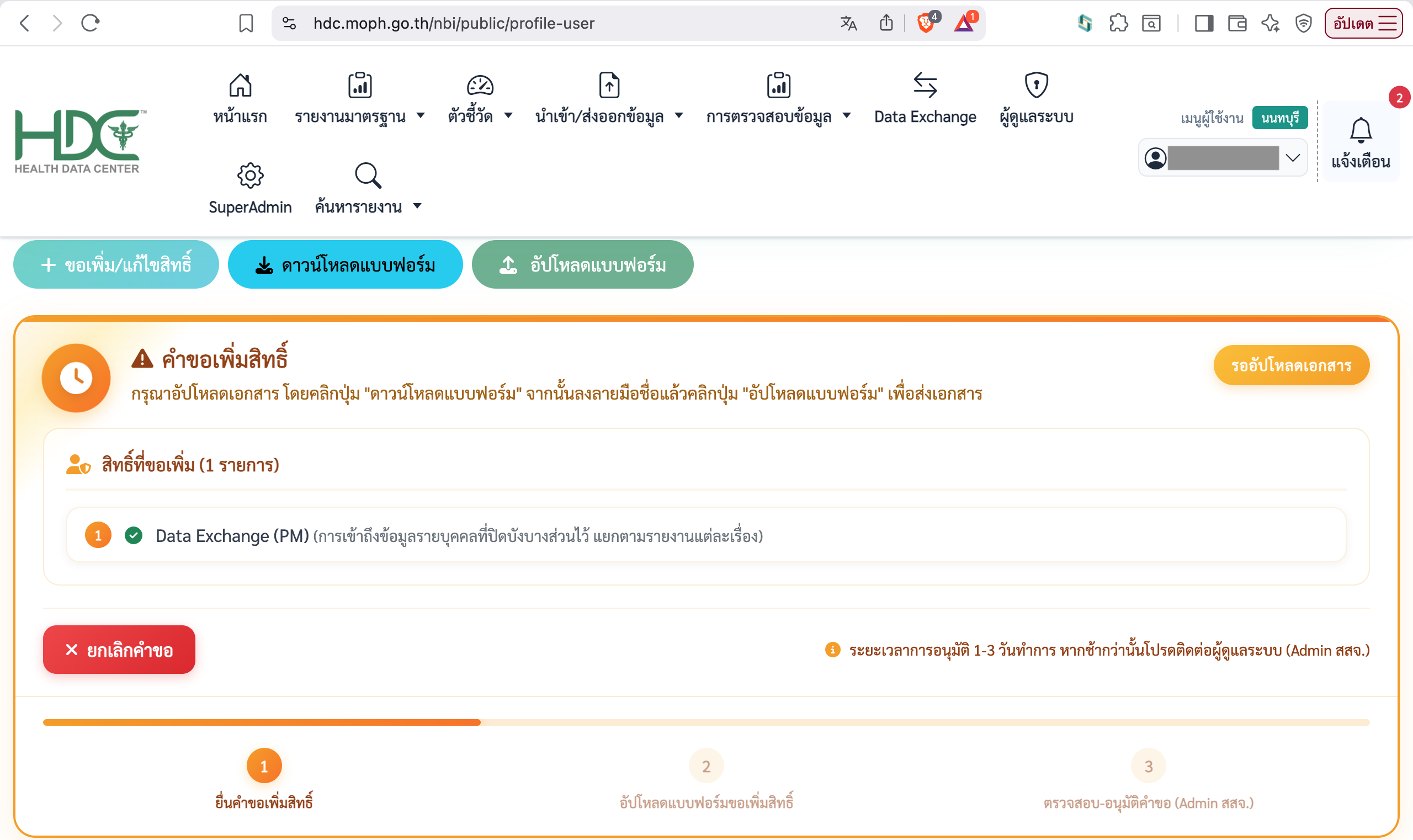The width and height of the screenshot is (1413, 840).
Task: Go to the หน้าแรก home menu
Action: [x=240, y=98]
